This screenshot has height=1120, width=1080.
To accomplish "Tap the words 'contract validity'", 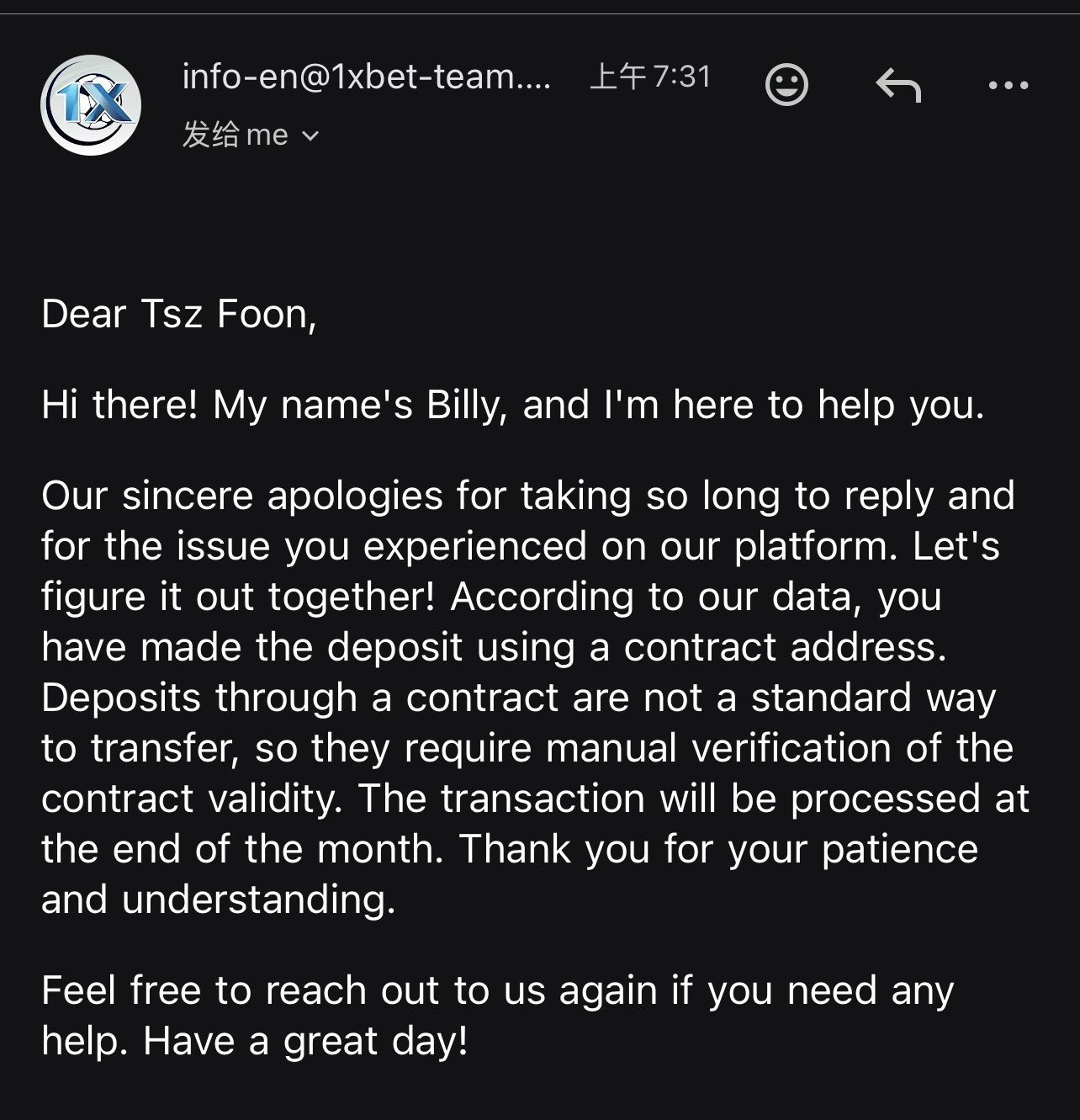I will tap(190, 799).
